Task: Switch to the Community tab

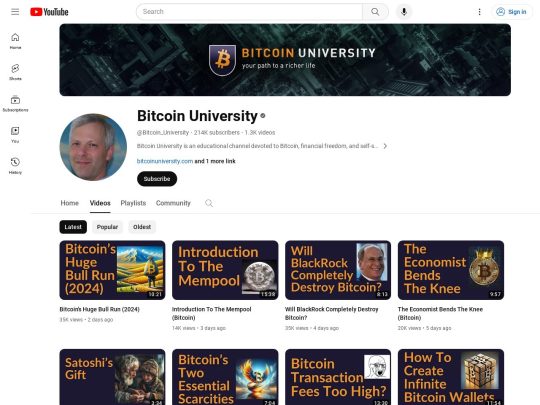Action: coord(173,203)
